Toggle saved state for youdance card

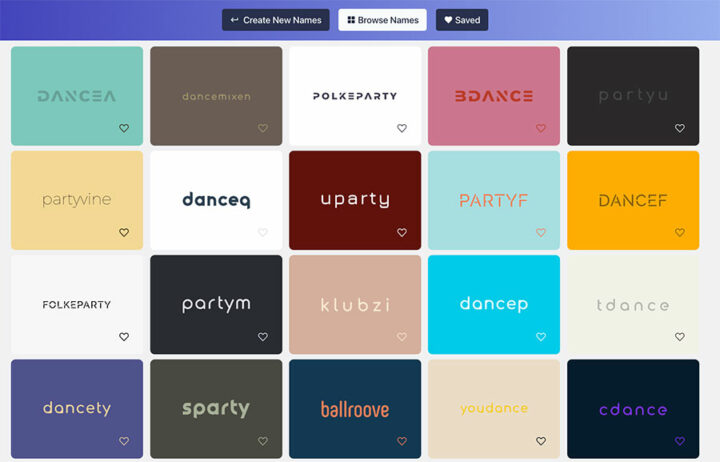(x=541, y=441)
